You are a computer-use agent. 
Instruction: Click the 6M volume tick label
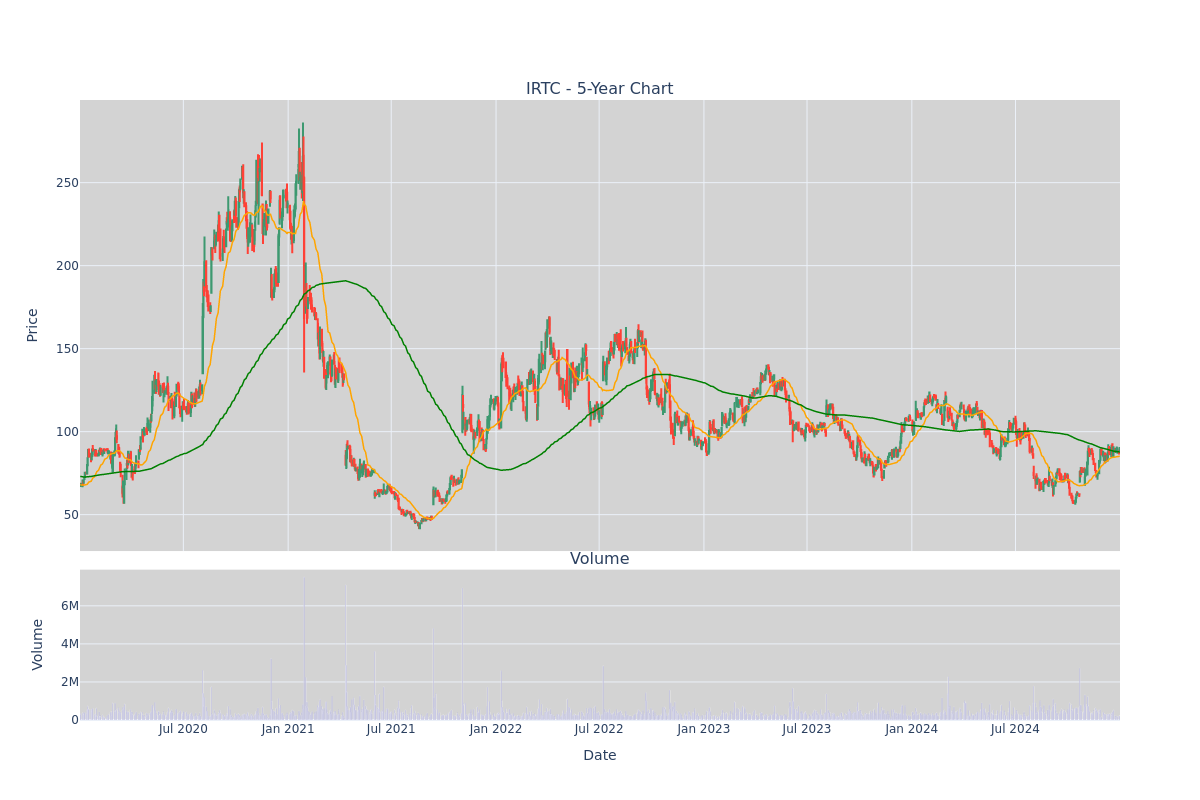(70, 606)
